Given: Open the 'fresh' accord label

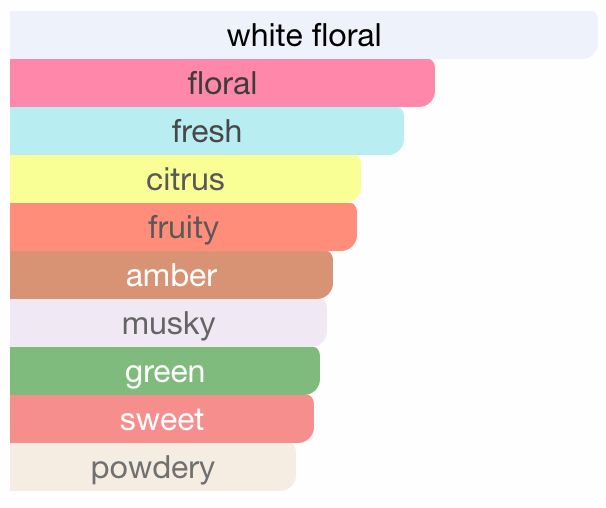Looking at the screenshot, I should click(206, 131).
